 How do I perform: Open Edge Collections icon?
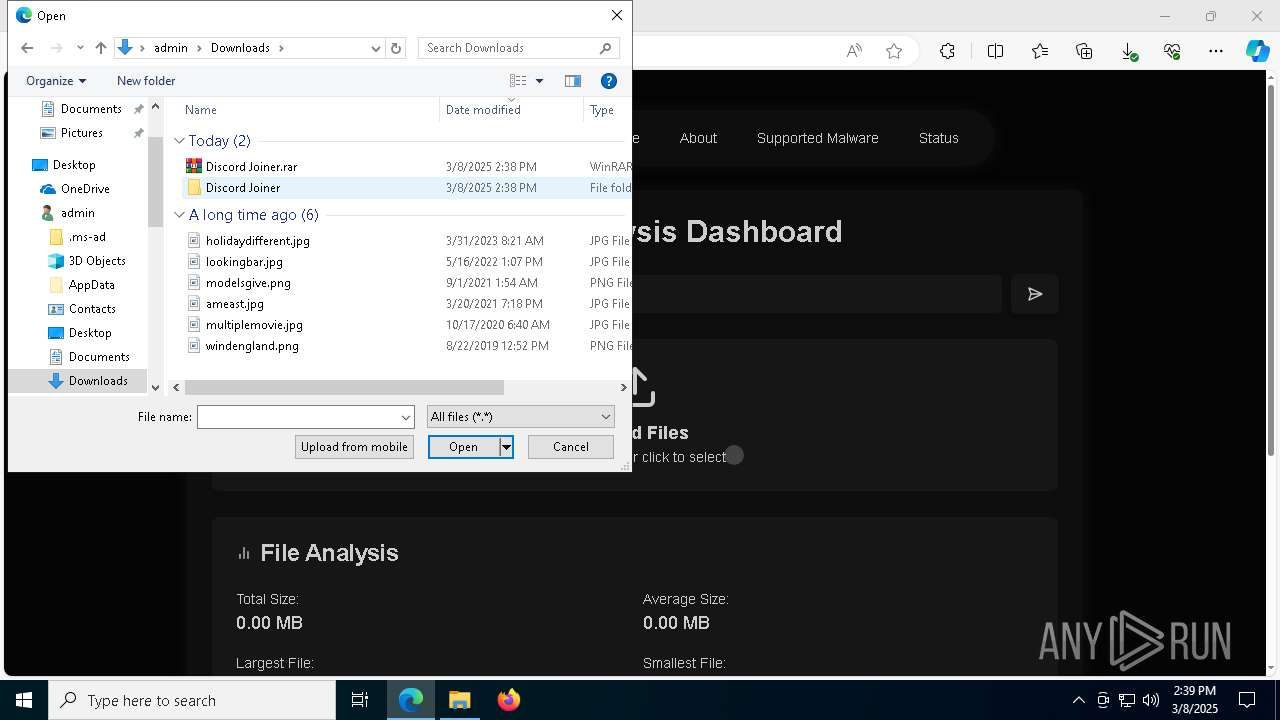pyautogui.click(x=1084, y=51)
